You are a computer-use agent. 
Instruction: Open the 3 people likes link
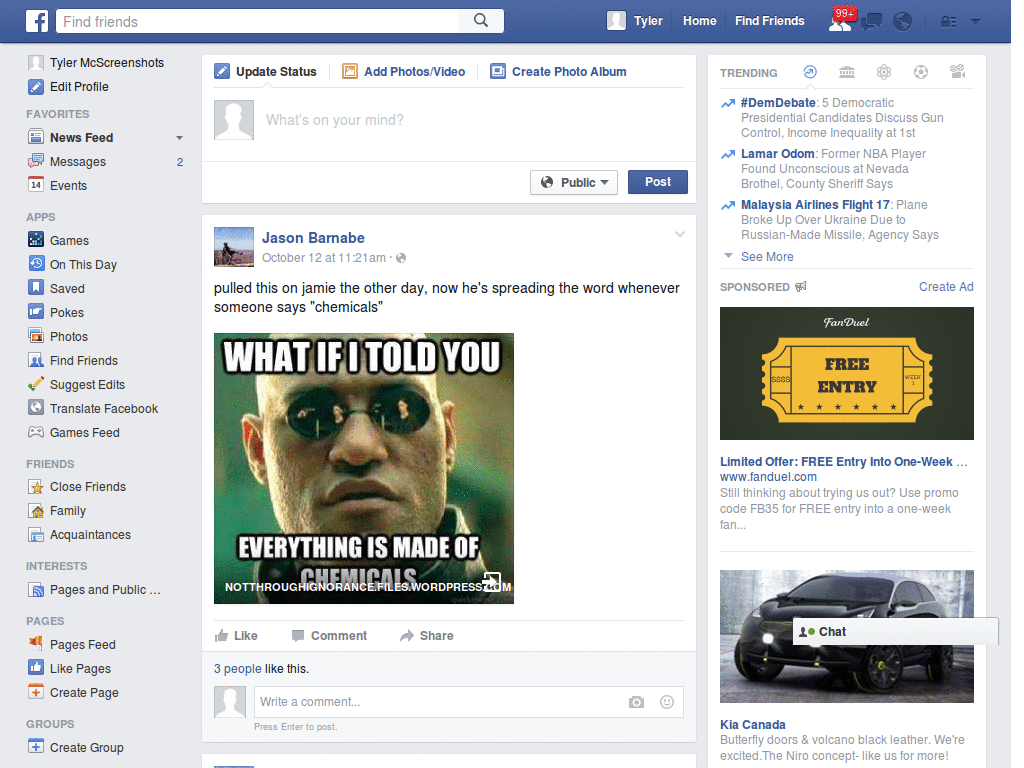[238, 669]
